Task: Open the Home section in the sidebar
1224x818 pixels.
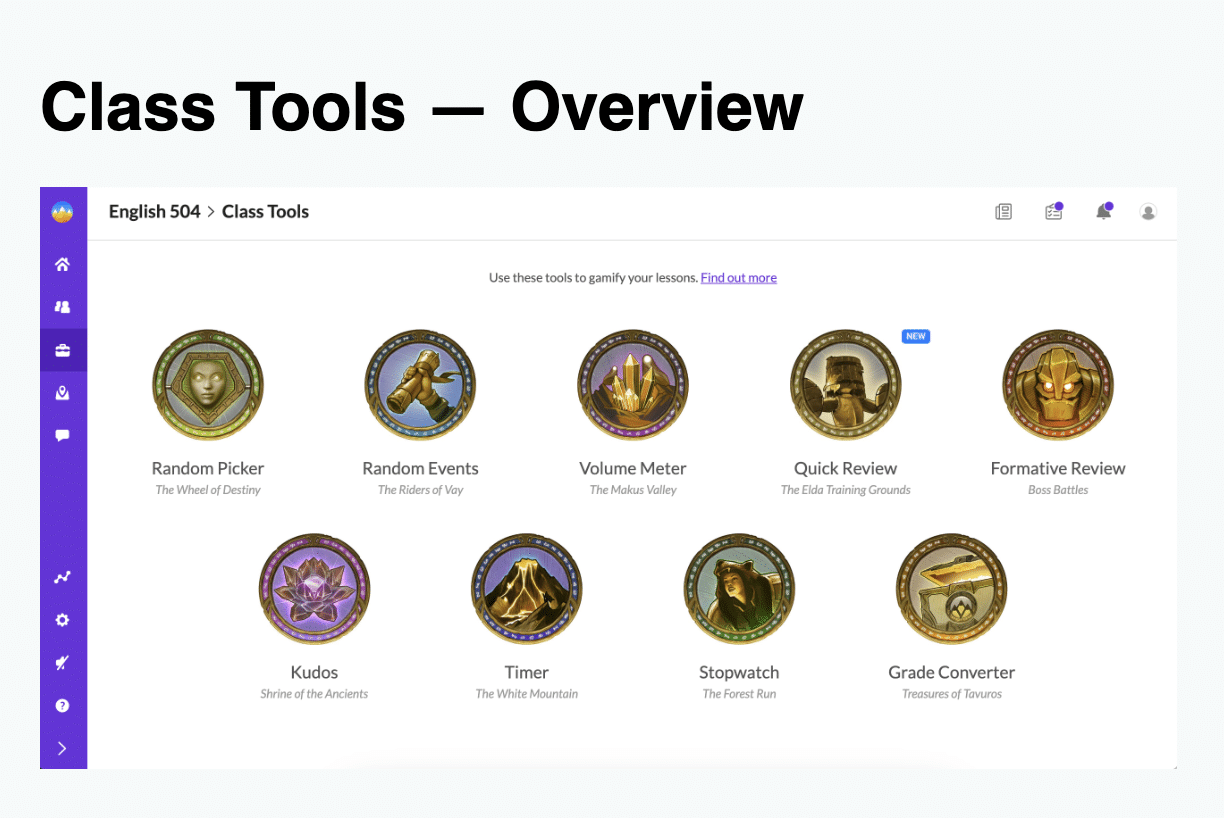Action: tap(63, 264)
